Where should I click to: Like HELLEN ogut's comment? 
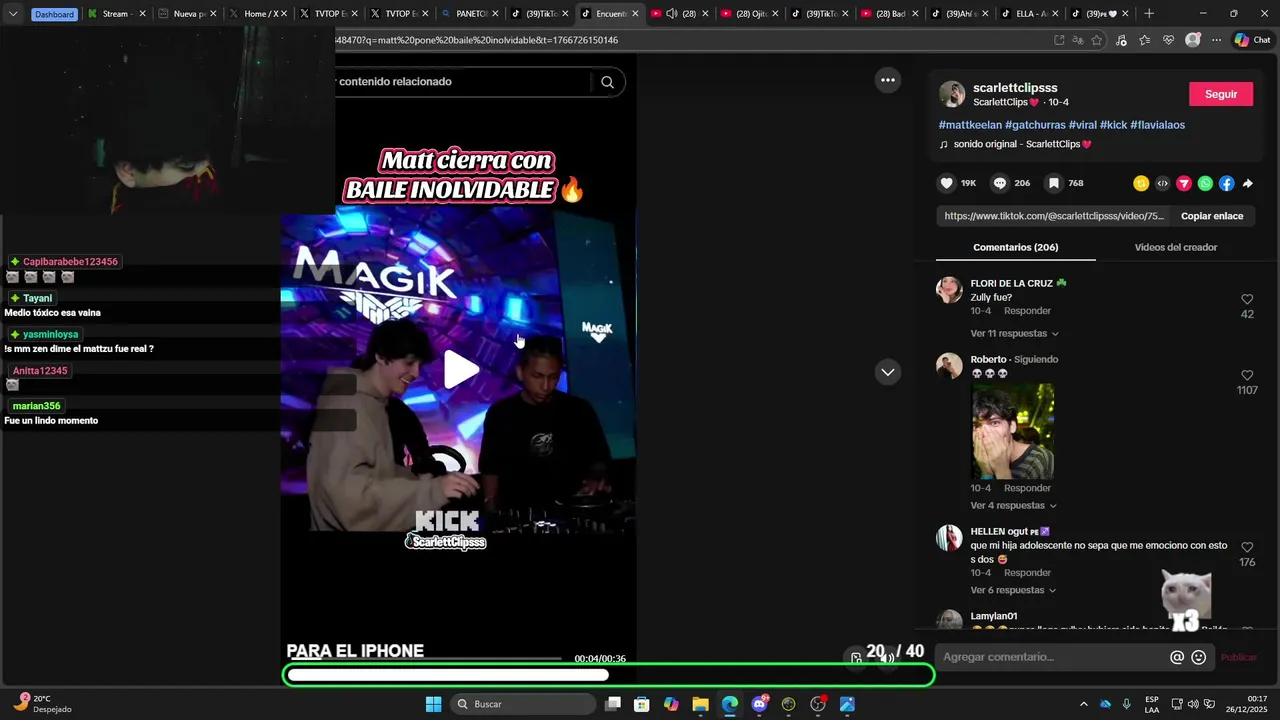(1247, 547)
